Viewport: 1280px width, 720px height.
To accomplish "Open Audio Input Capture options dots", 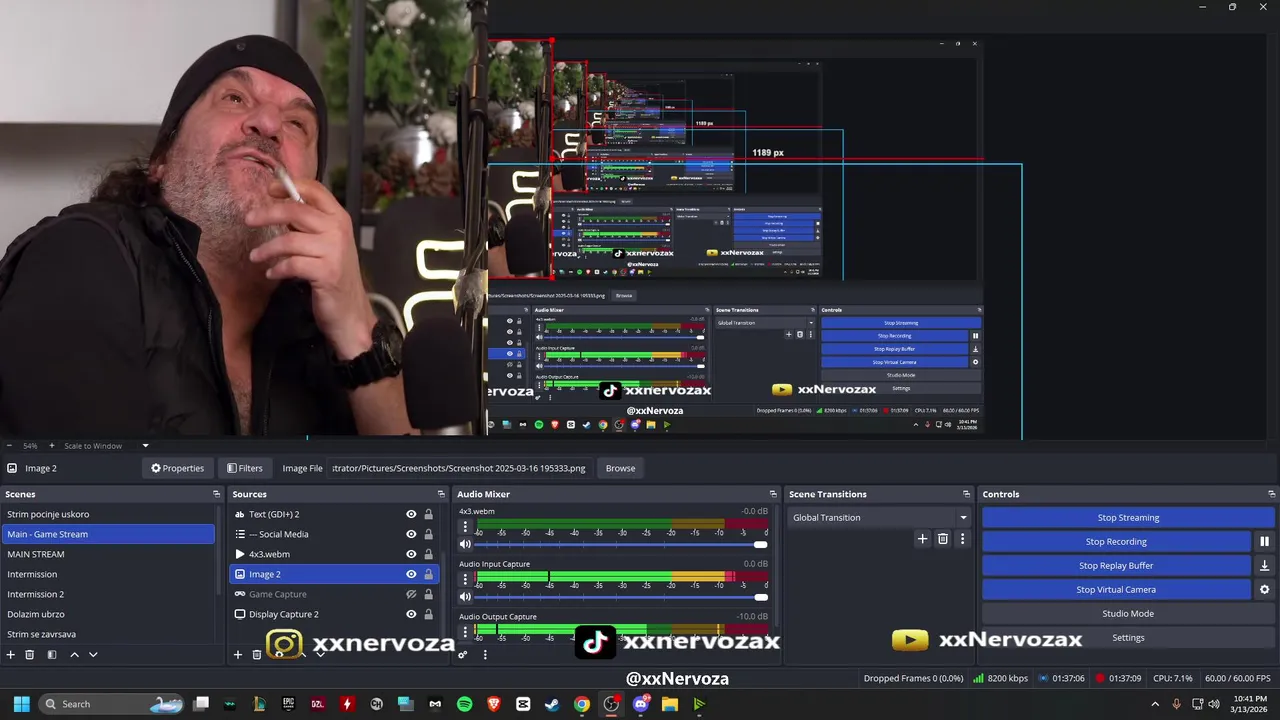I will pyautogui.click(x=465, y=579).
